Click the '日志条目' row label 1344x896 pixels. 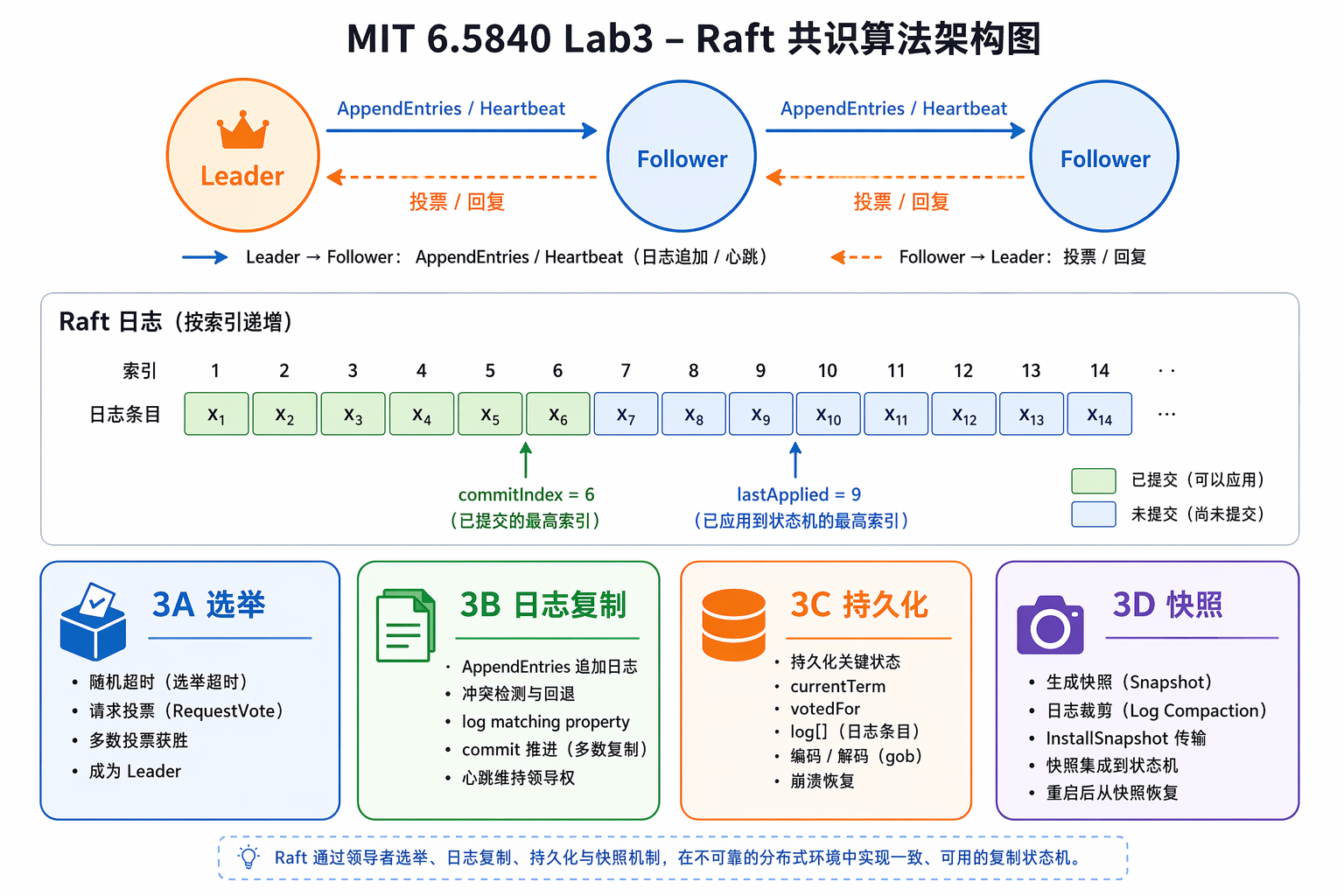pyautogui.click(x=125, y=415)
